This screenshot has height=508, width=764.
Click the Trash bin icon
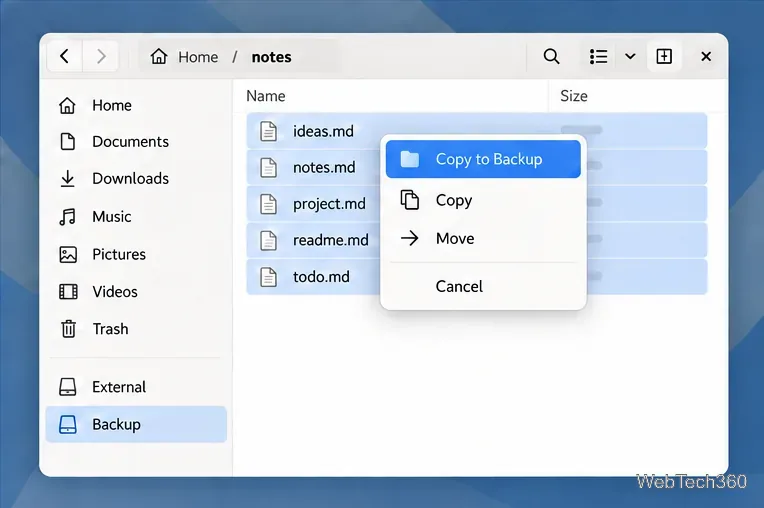click(68, 329)
